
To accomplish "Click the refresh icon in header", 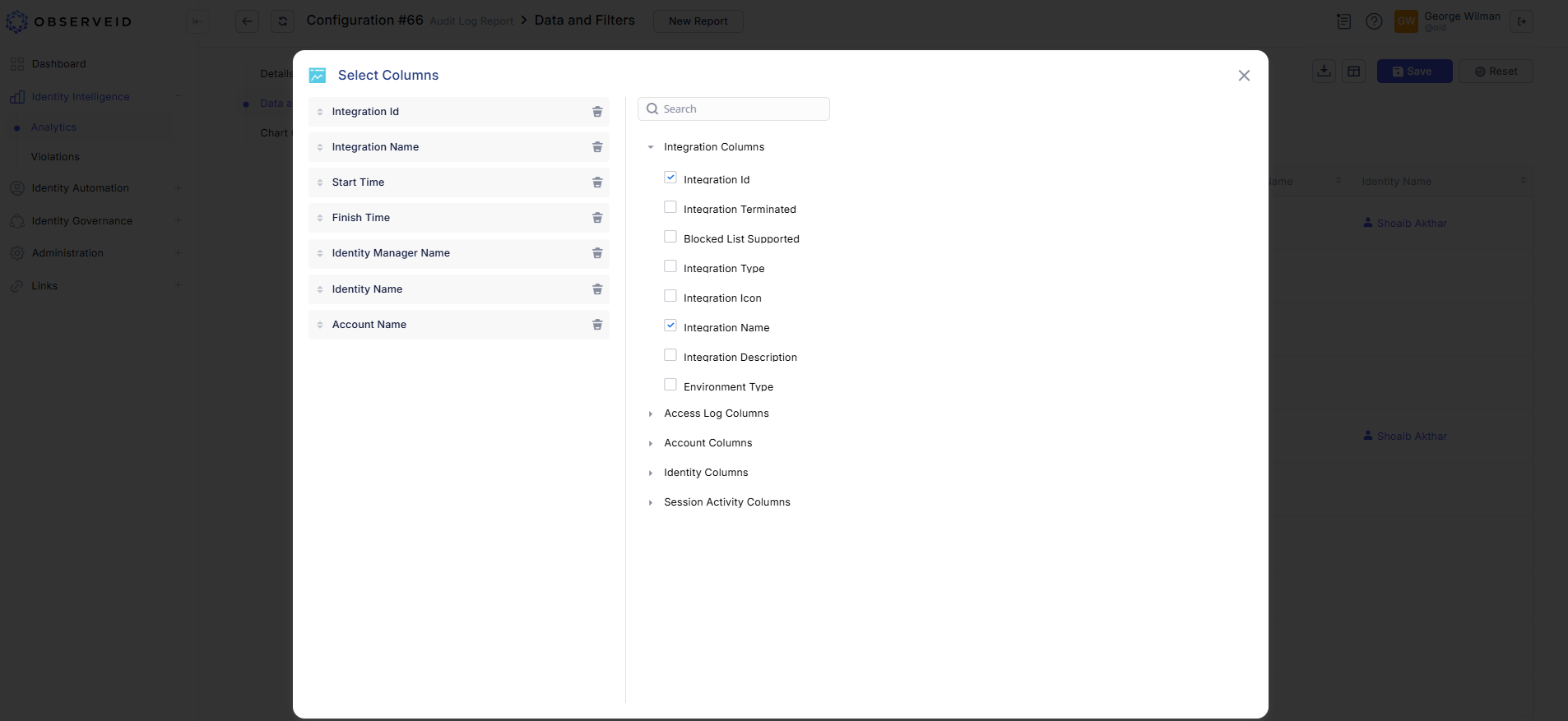I will [x=282, y=21].
